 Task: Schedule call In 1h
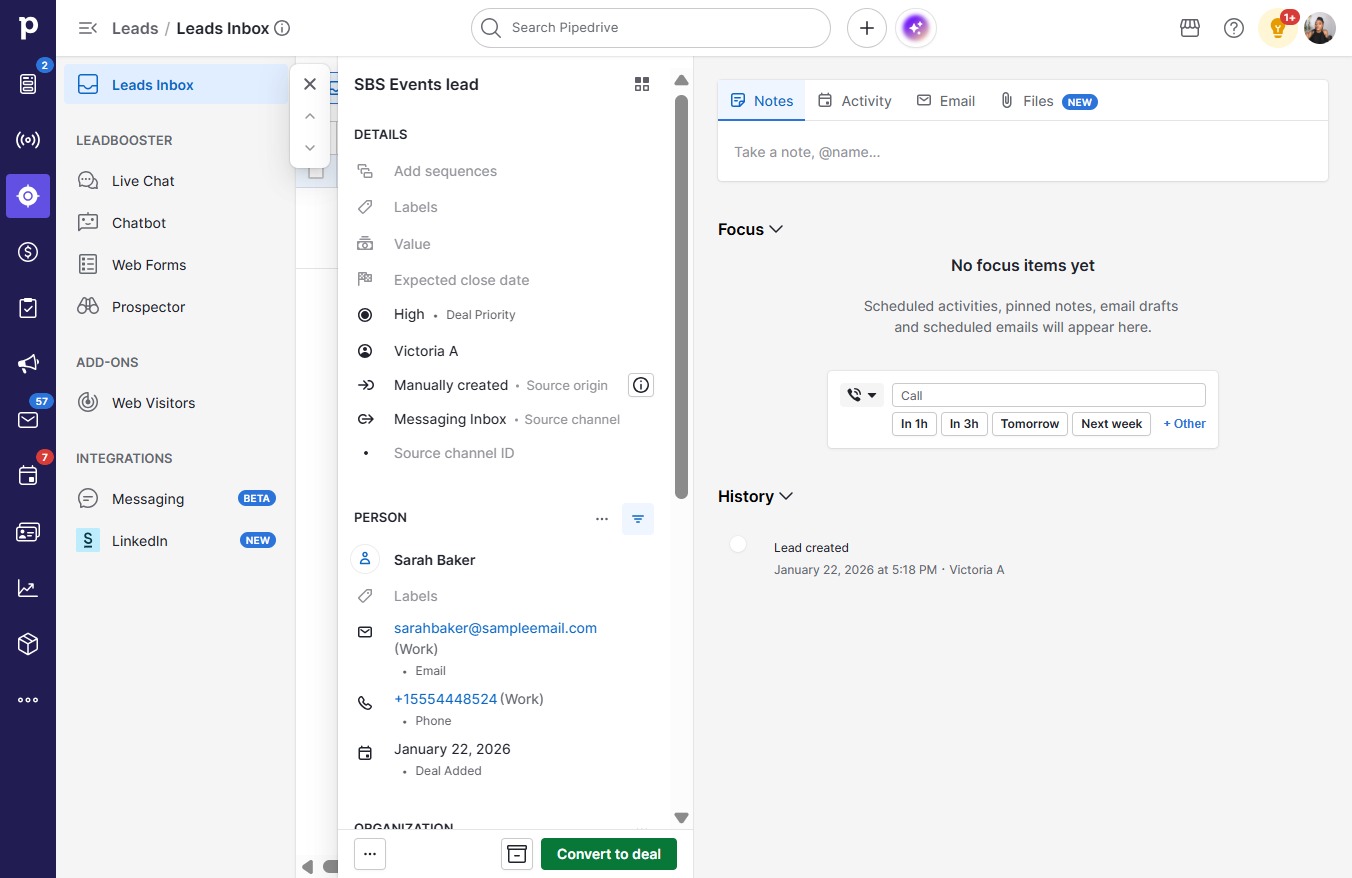(914, 424)
